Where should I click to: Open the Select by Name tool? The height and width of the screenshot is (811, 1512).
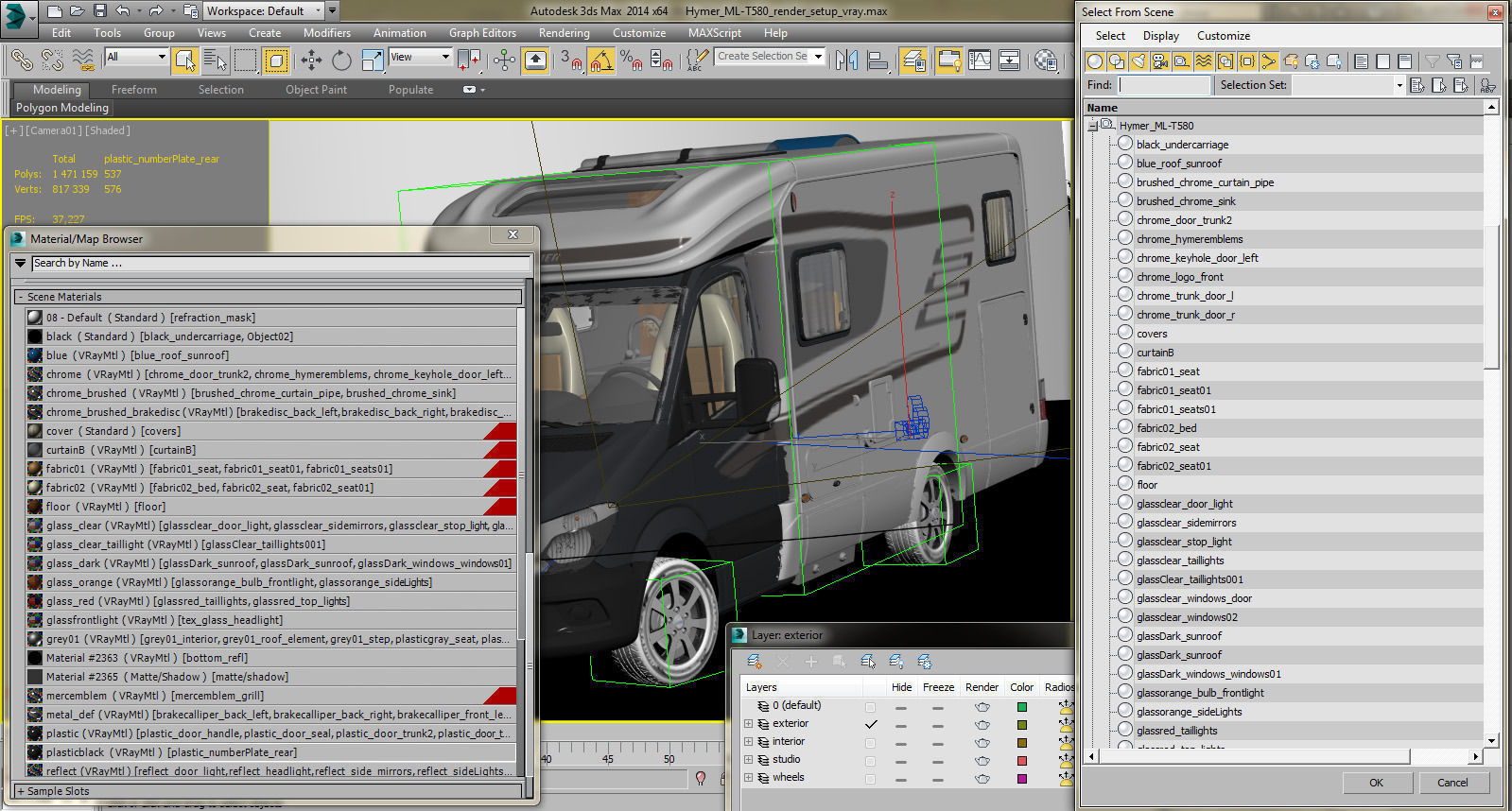216,60
